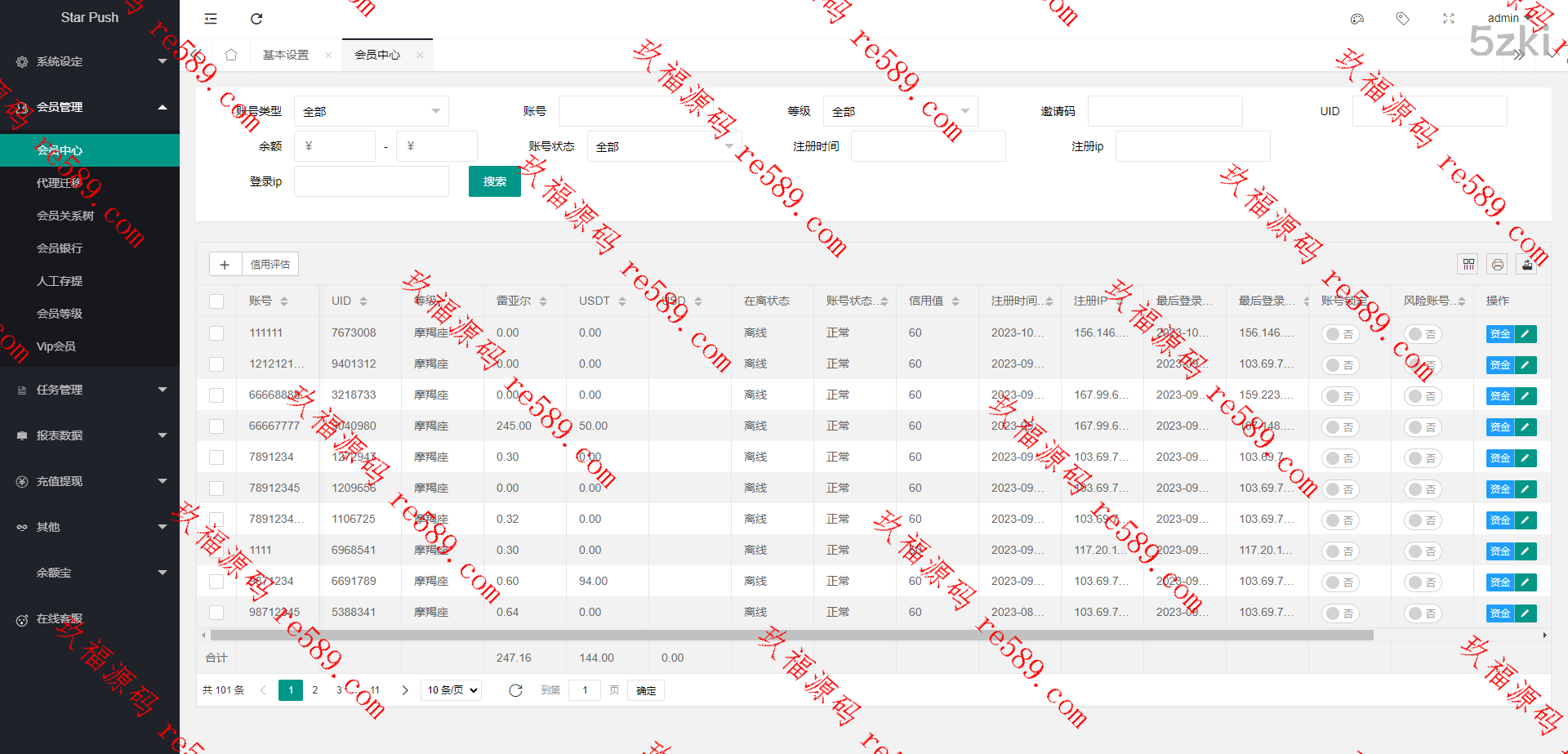This screenshot has width=1568, height=754.
Task: Open the column filter grid icon
Action: point(1468,264)
